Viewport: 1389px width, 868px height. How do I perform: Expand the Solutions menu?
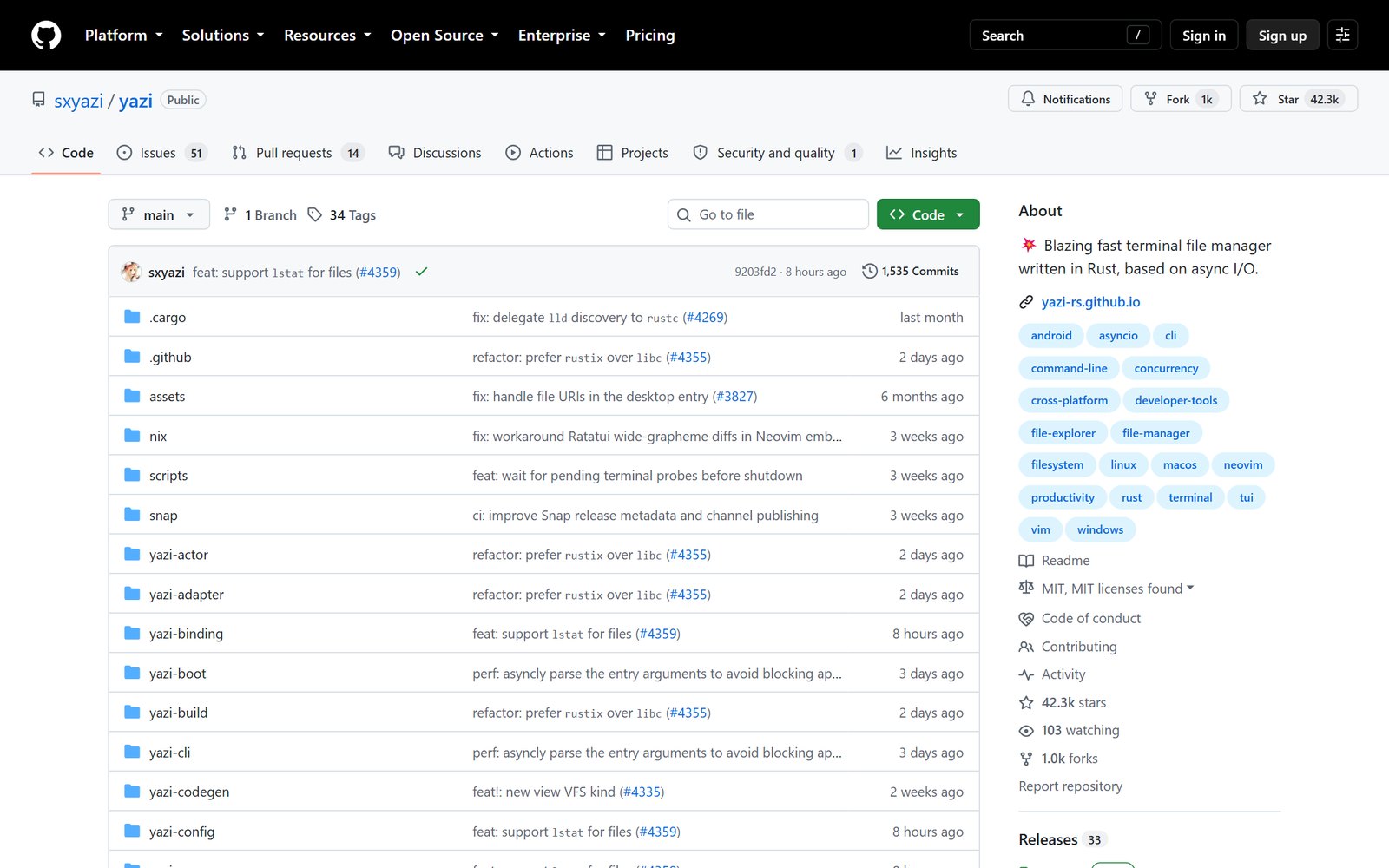(223, 36)
